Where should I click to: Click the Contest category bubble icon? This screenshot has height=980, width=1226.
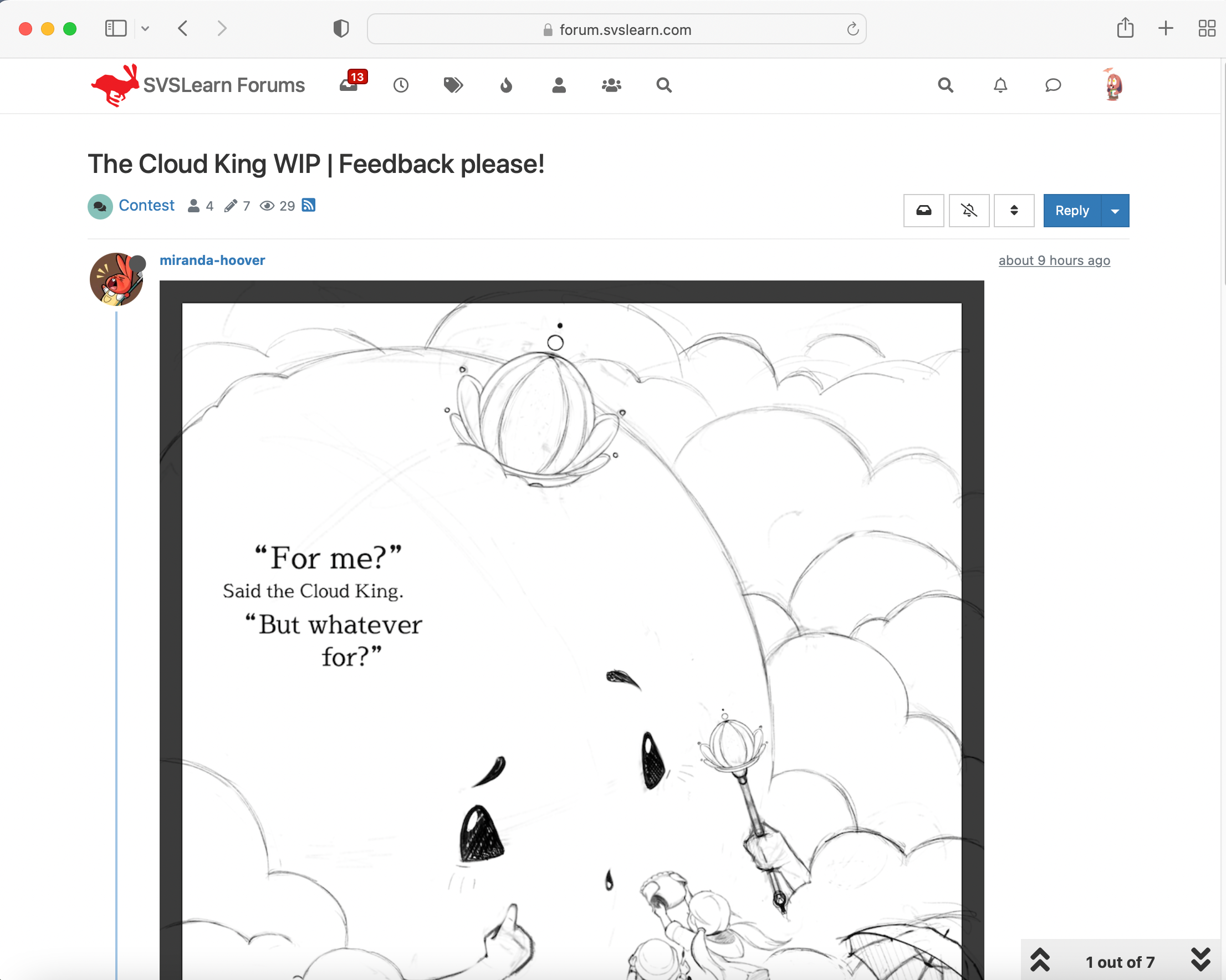click(x=100, y=206)
